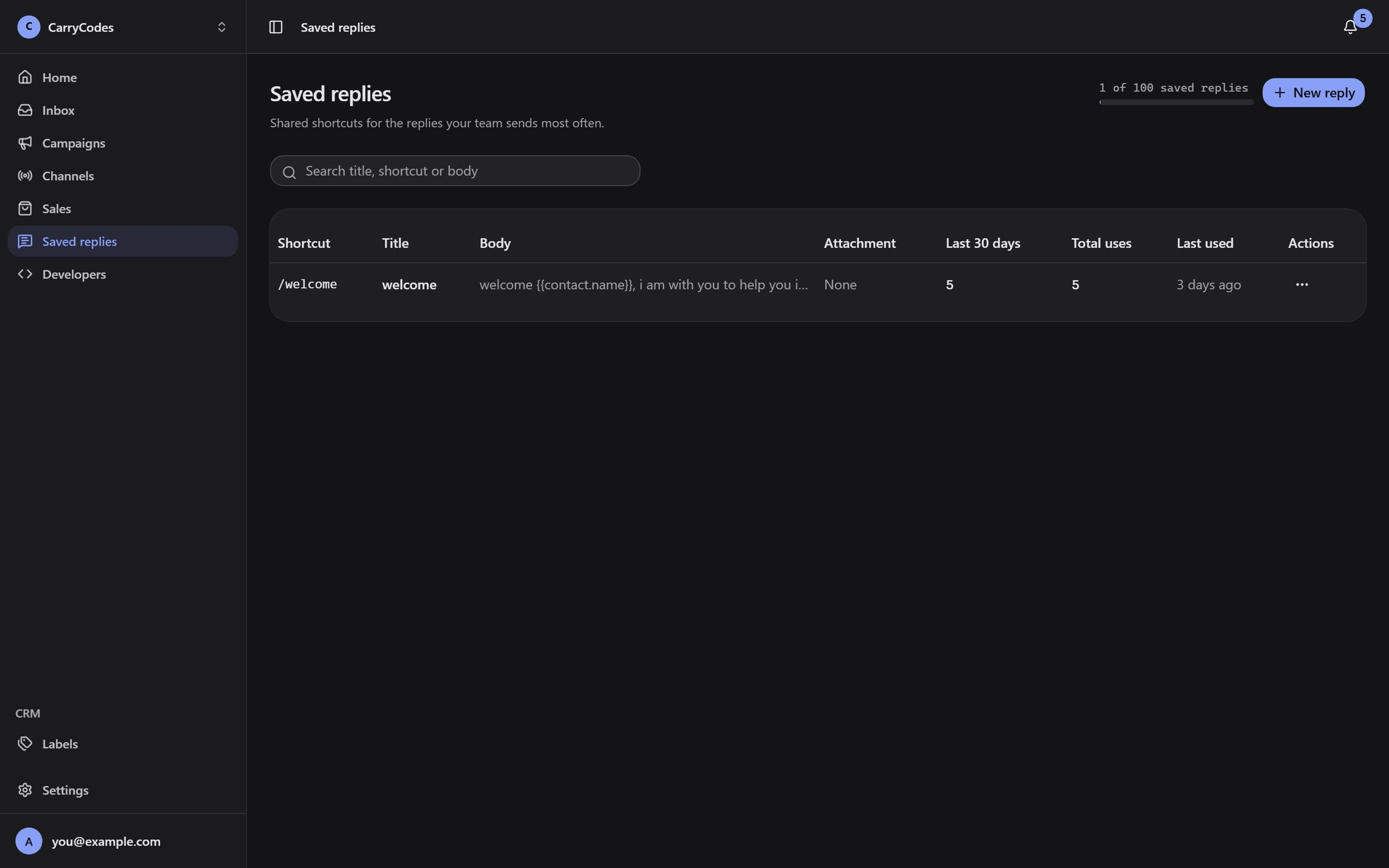The width and height of the screenshot is (1389, 868).
Task: Click the Settings gear icon
Action: [x=25, y=790]
